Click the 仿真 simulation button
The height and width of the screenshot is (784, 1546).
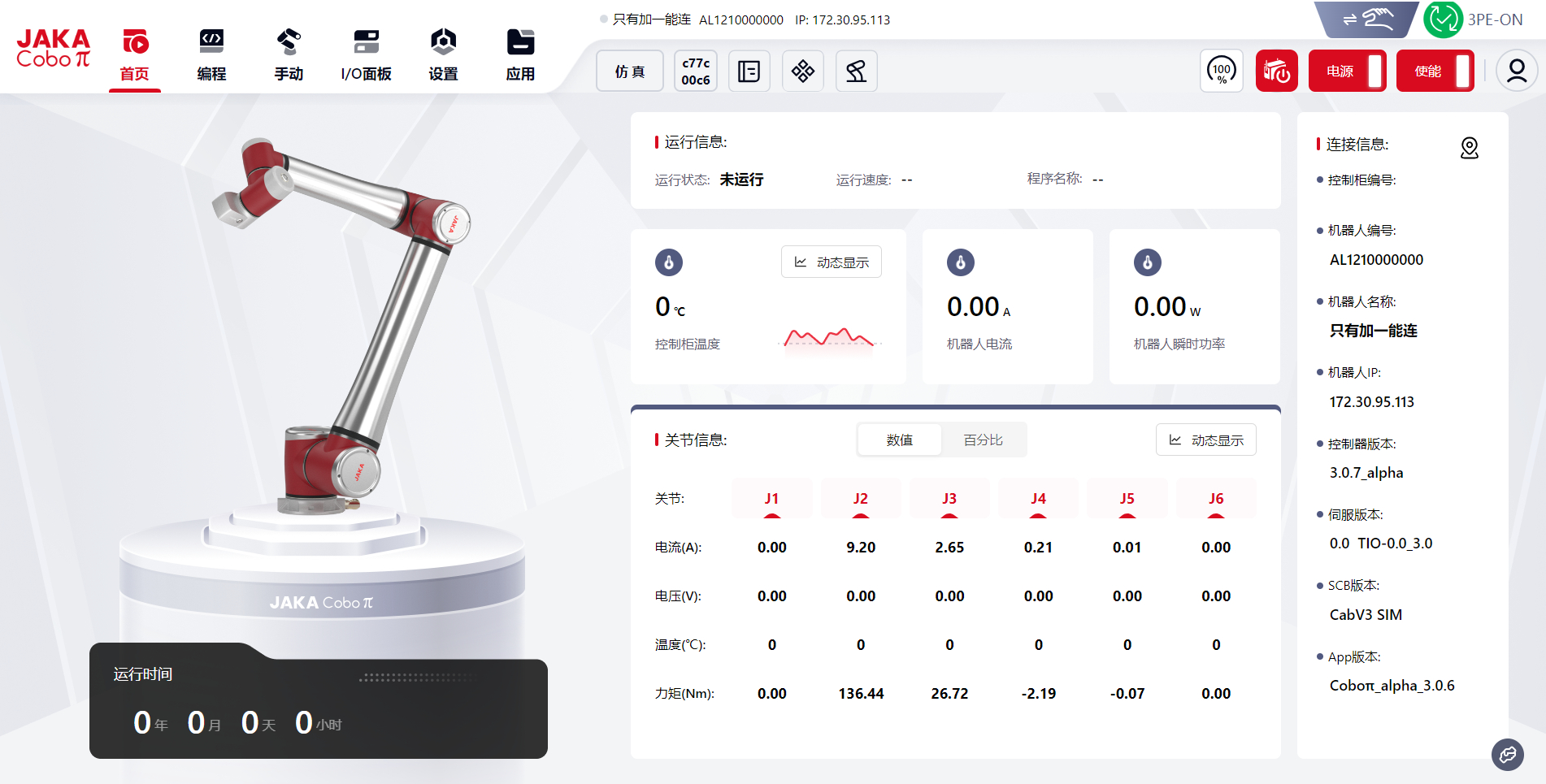[630, 71]
